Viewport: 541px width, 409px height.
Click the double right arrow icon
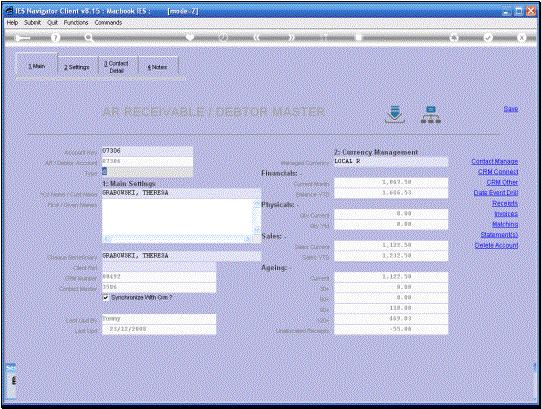[292, 38]
